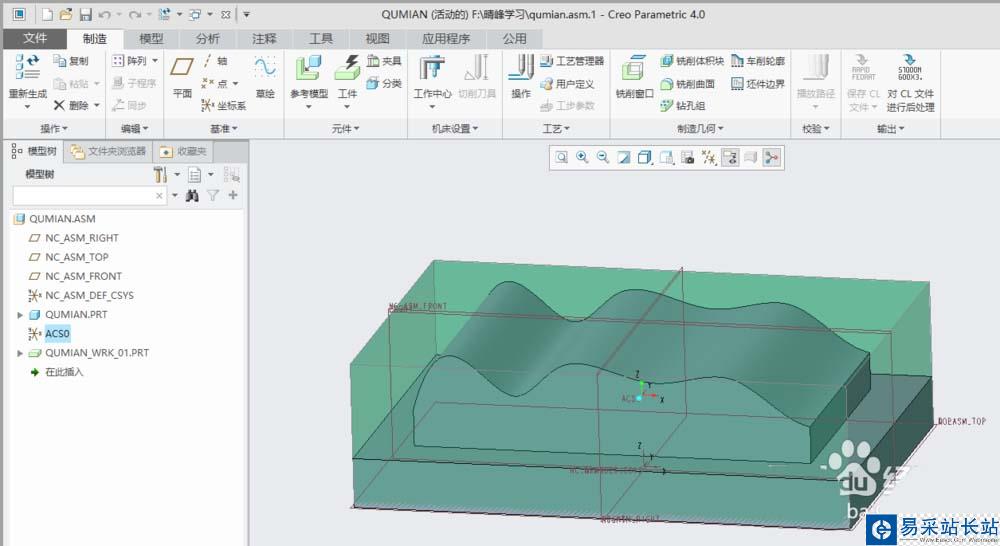
Task: Click the New file icon
Action: [47, 14]
